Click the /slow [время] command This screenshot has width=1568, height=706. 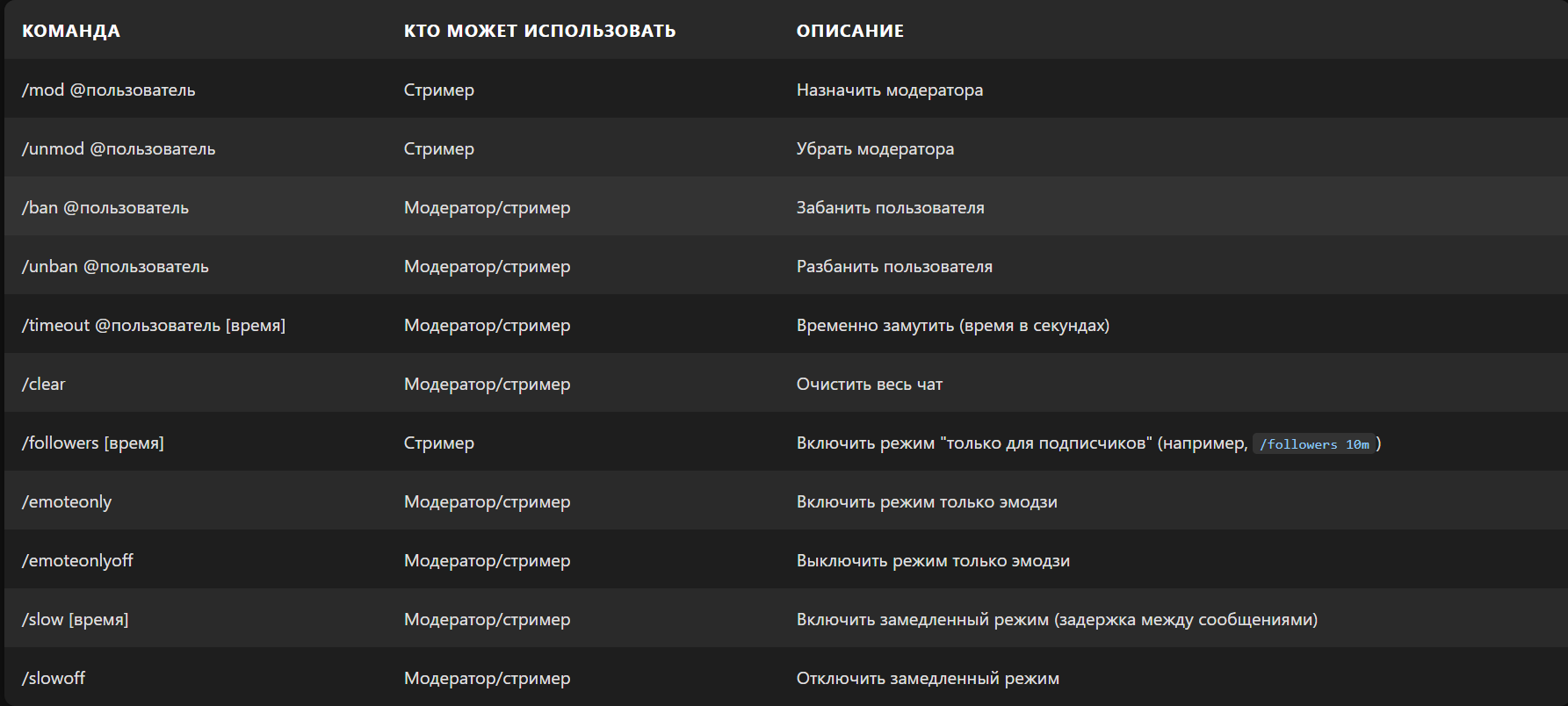pos(75,619)
